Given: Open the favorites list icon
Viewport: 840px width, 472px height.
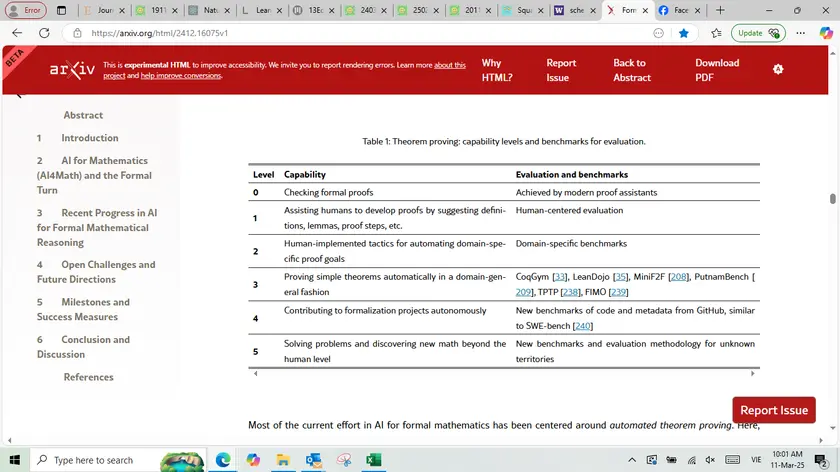Looking at the screenshot, I should click(716, 33).
